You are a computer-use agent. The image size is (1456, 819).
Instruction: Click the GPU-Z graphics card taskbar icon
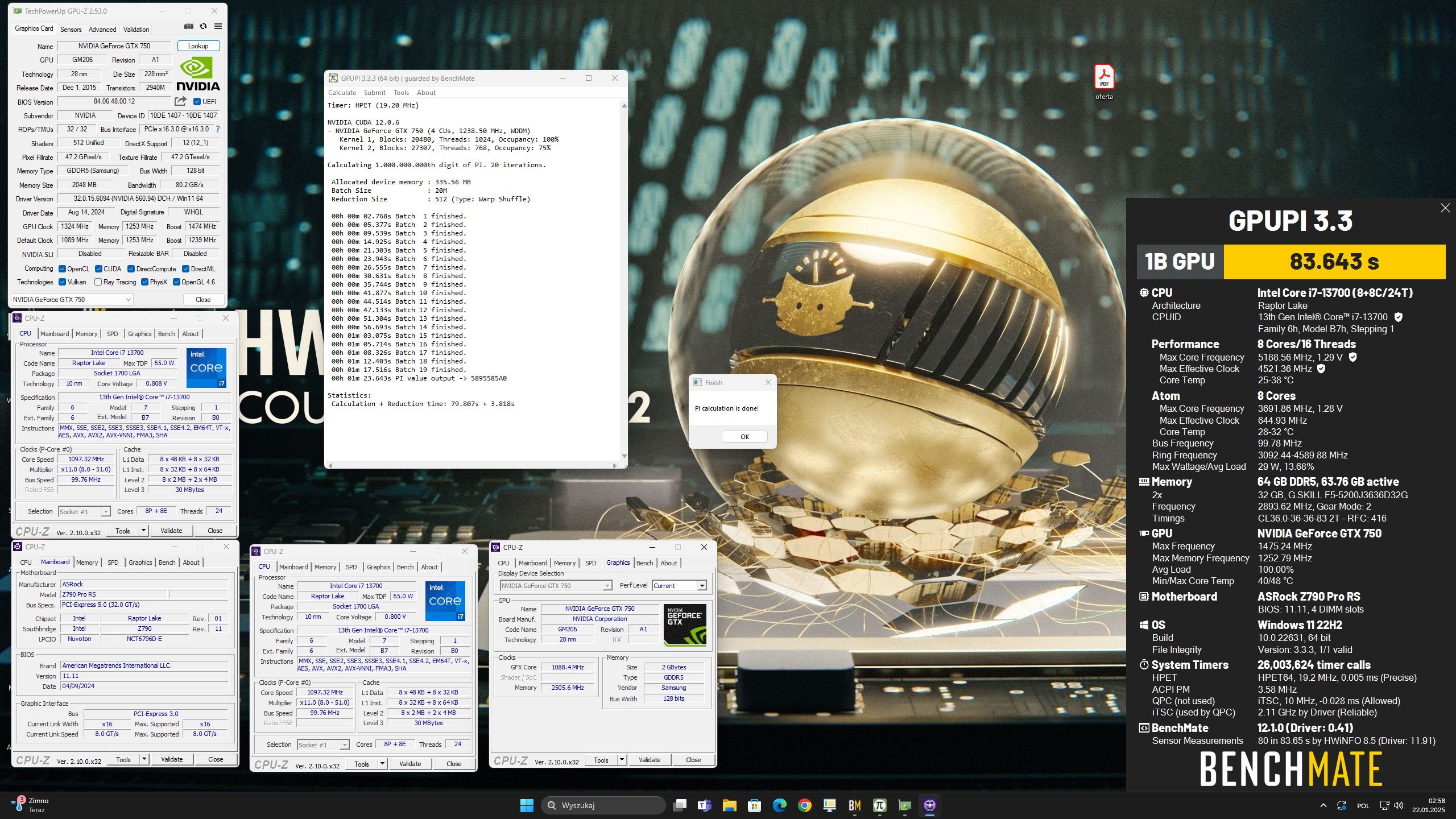tap(904, 805)
